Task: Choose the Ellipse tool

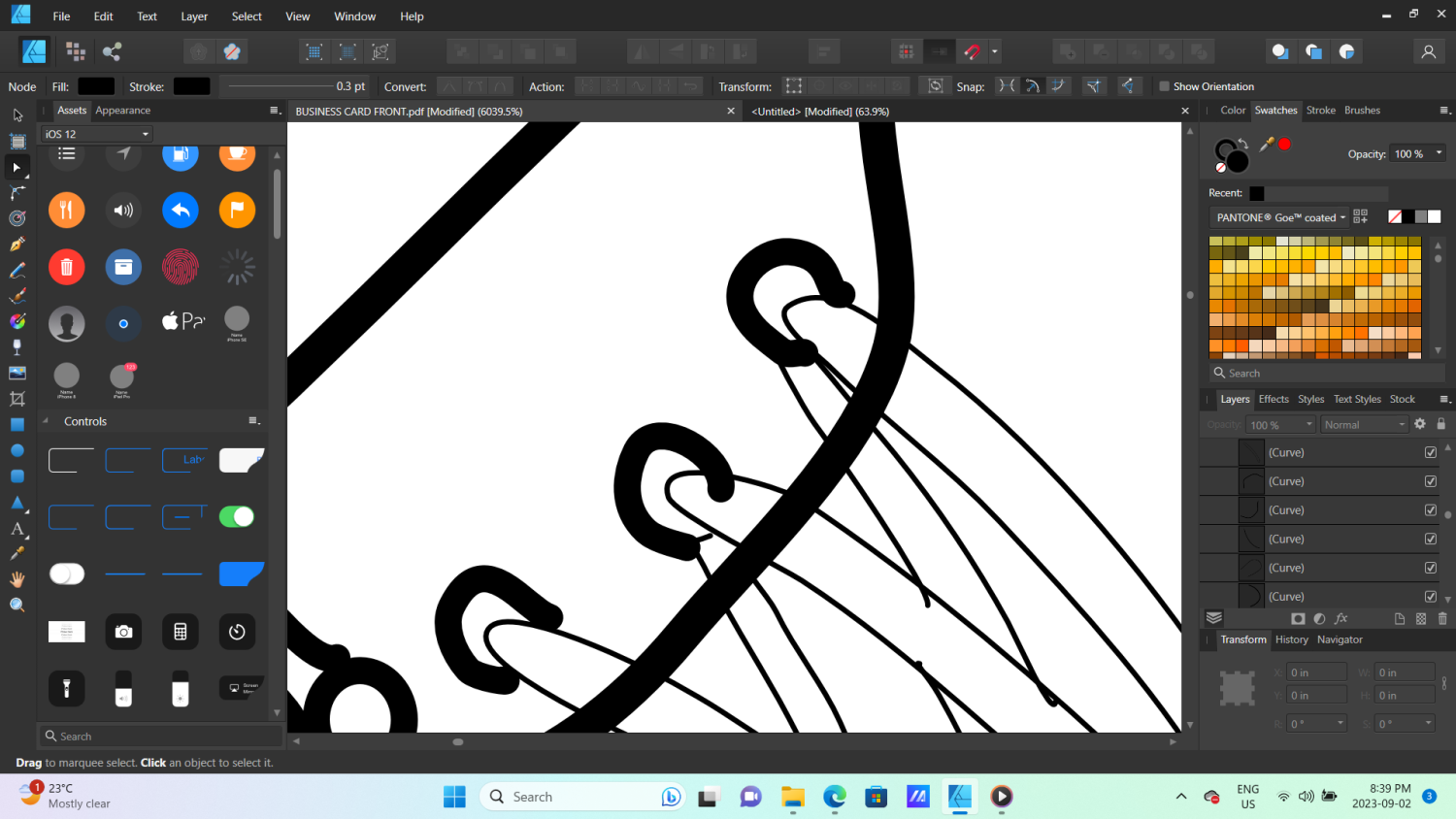Action: (17, 450)
